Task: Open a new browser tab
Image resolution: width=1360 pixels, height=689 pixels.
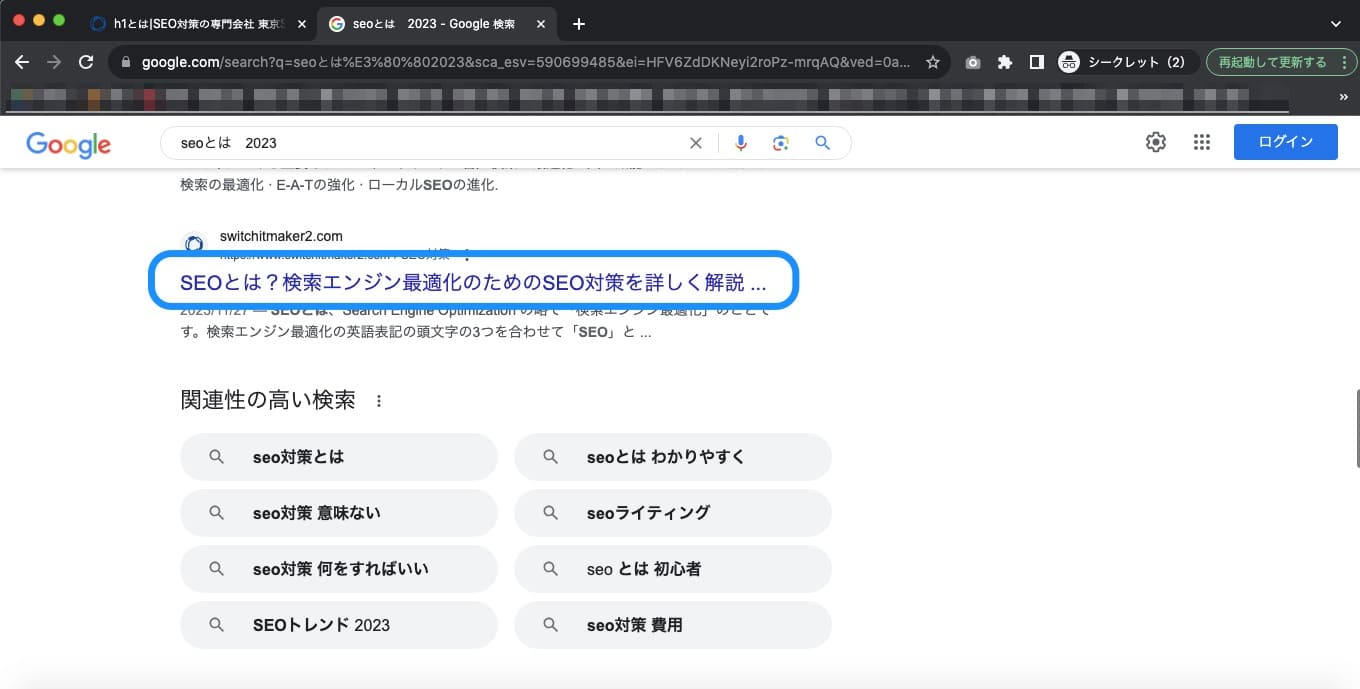Action: pyautogui.click(x=578, y=24)
